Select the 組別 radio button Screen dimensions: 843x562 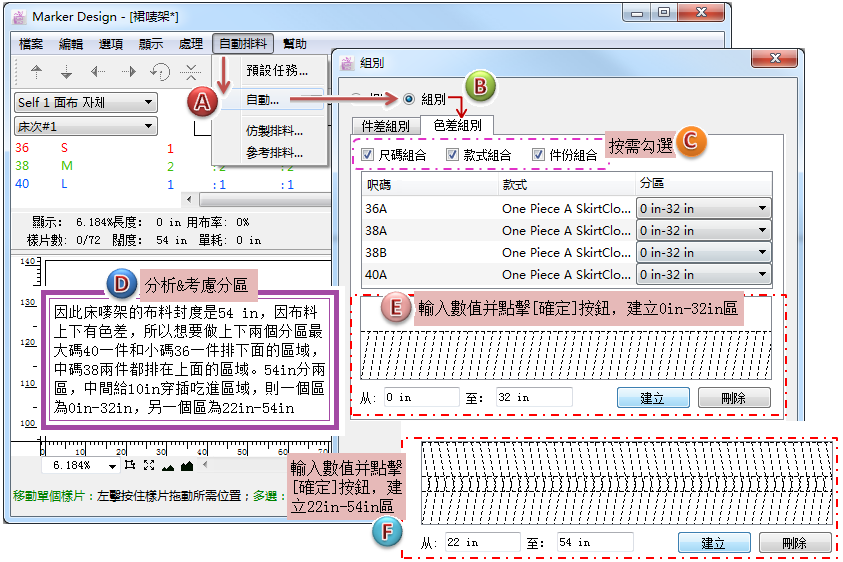pyautogui.click(x=408, y=99)
